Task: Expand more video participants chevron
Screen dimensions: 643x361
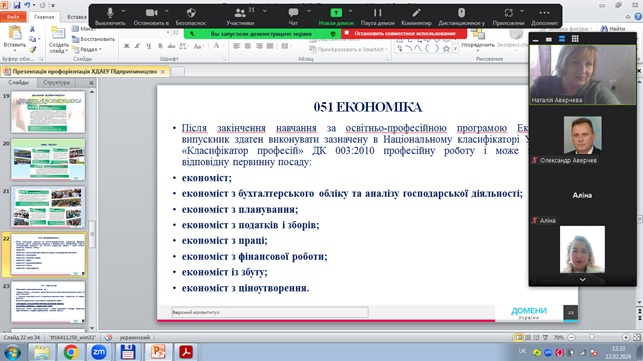Action: [582, 279]
